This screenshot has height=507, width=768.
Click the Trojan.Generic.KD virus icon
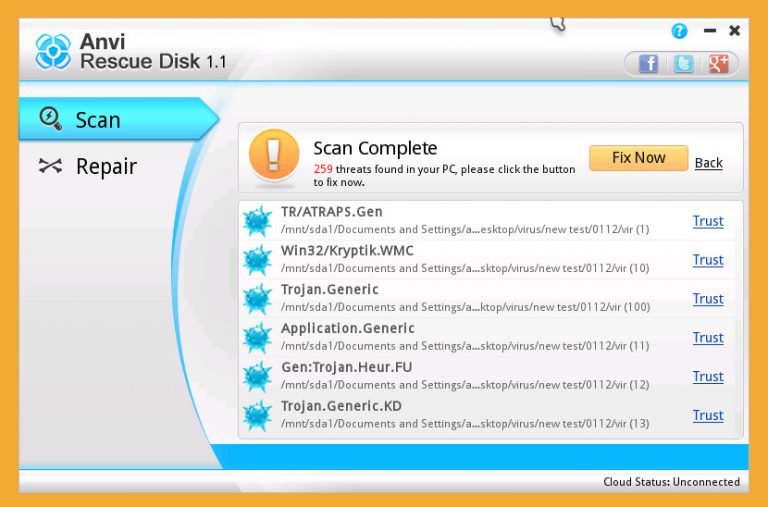tap(258, 415)
